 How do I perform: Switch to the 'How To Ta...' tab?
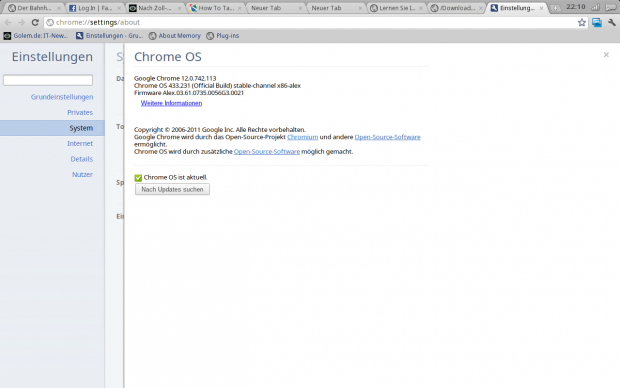coord(215,8)
